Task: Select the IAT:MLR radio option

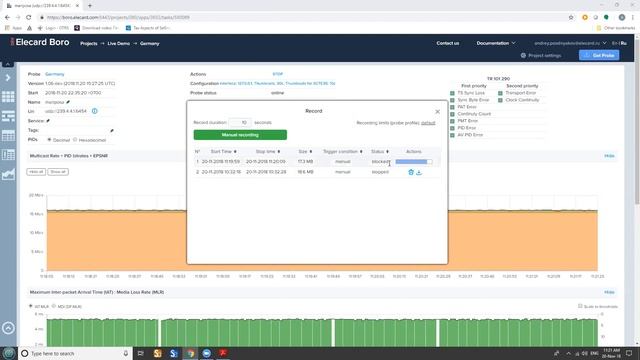Action: point(31,306)
